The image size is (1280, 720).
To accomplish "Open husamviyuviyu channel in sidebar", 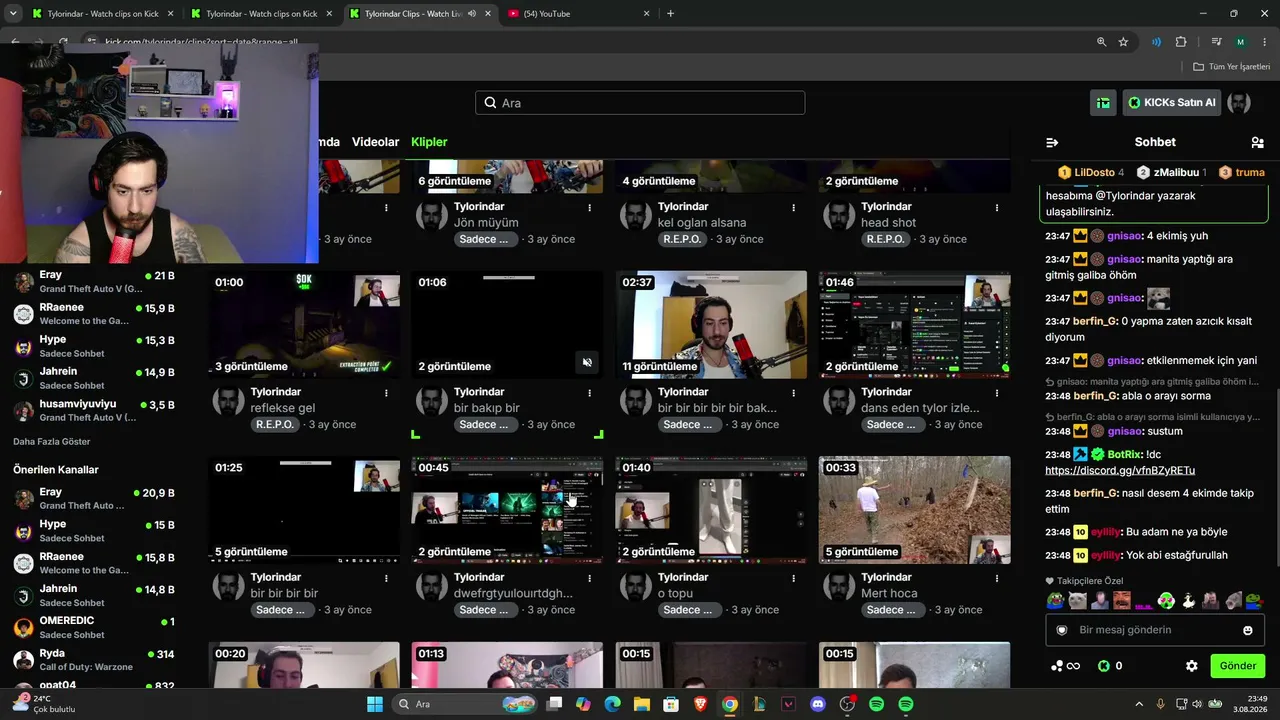I will [x=94, y=410].
